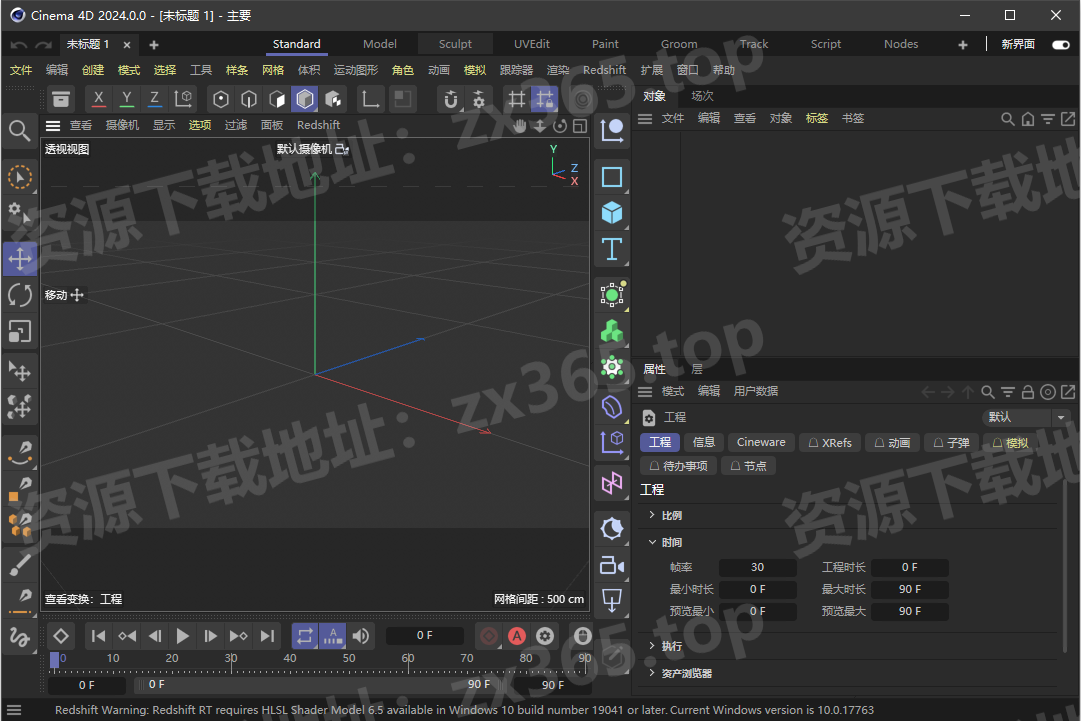This screenshot has height=721, width=1081.
Task: Open Object Manager search icon
Action: (x=1007, y=119)
